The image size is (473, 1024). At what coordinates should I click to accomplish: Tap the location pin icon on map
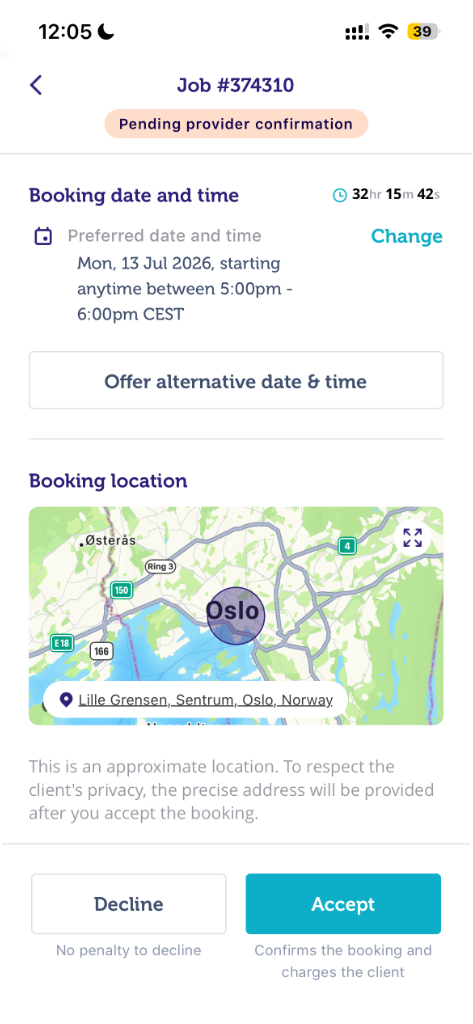65,700
